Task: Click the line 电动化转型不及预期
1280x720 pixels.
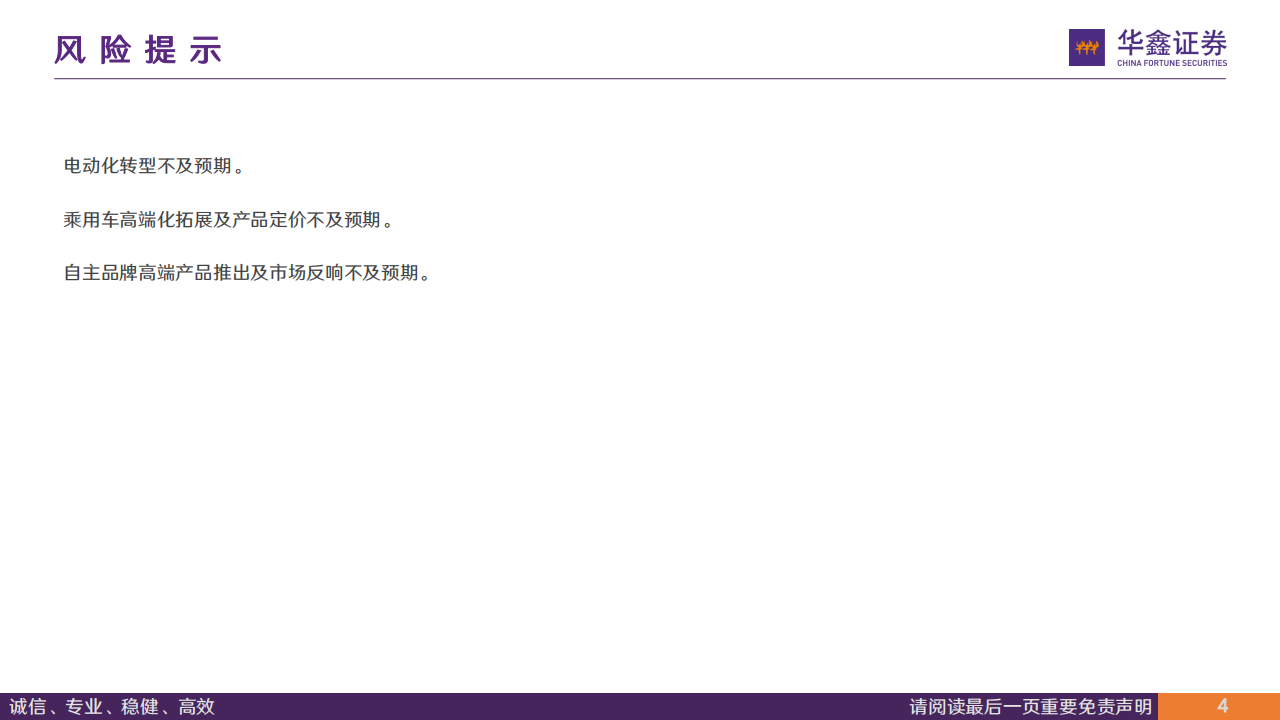Action: click(x=155, y=166)
